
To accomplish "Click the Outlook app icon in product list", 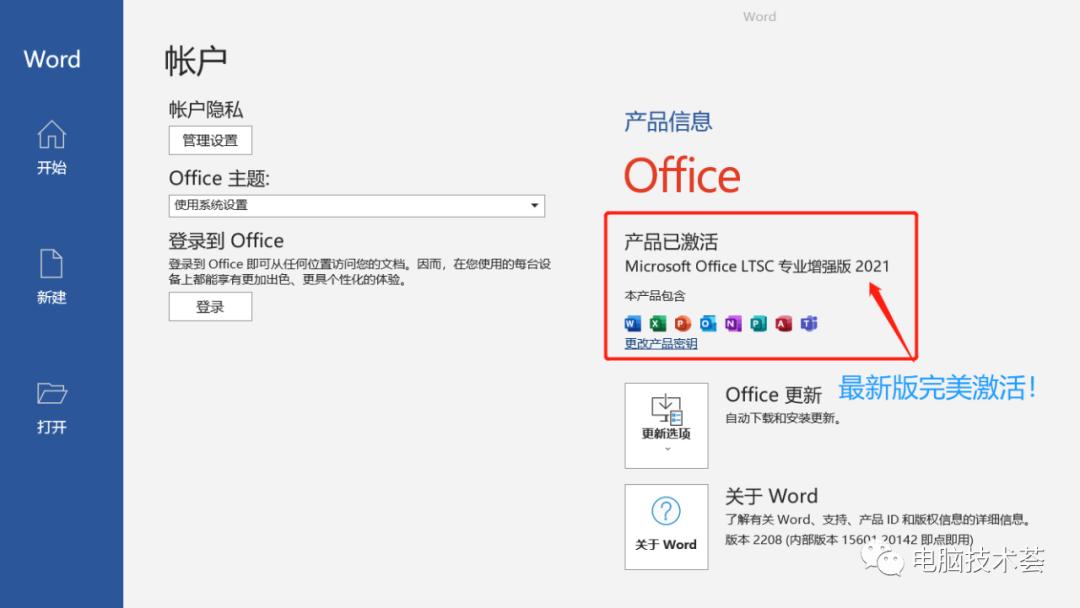I will pyautogui.click(x=708, y=323).
